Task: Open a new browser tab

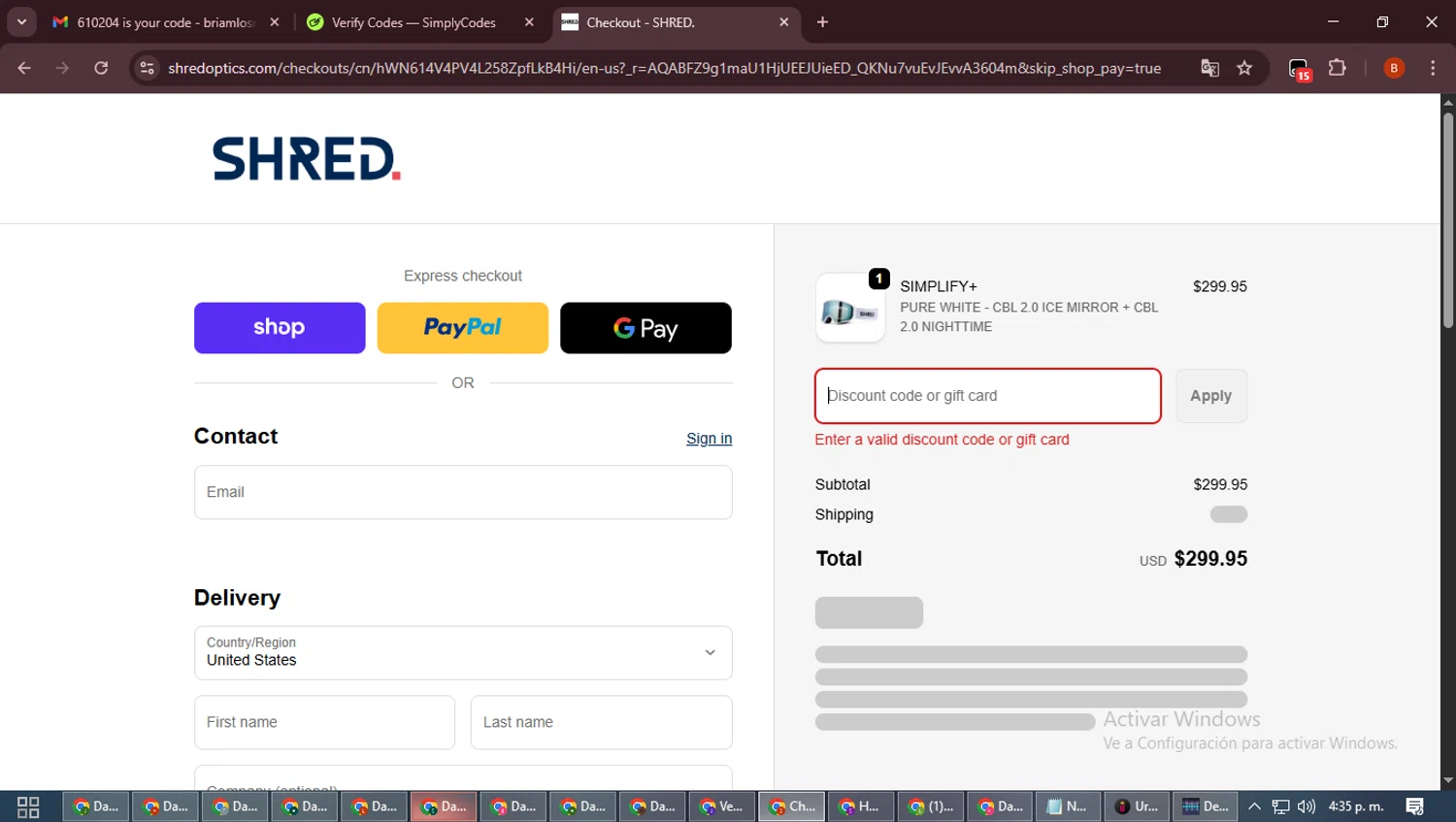Action: click(x=822, y=22)
